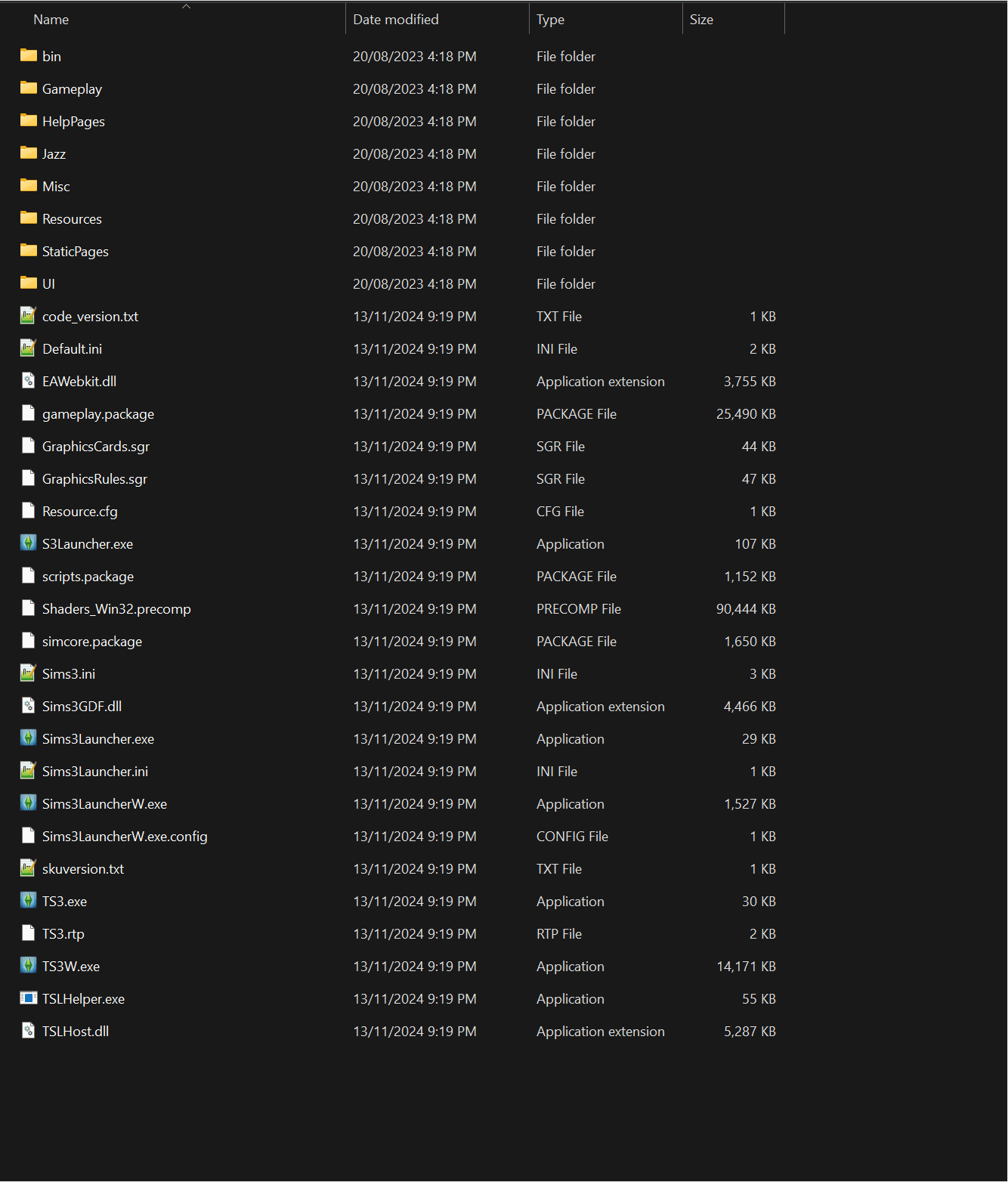Sort by the Date modified column header
Screen dimensions: 1008x1182
click(396, 20)
